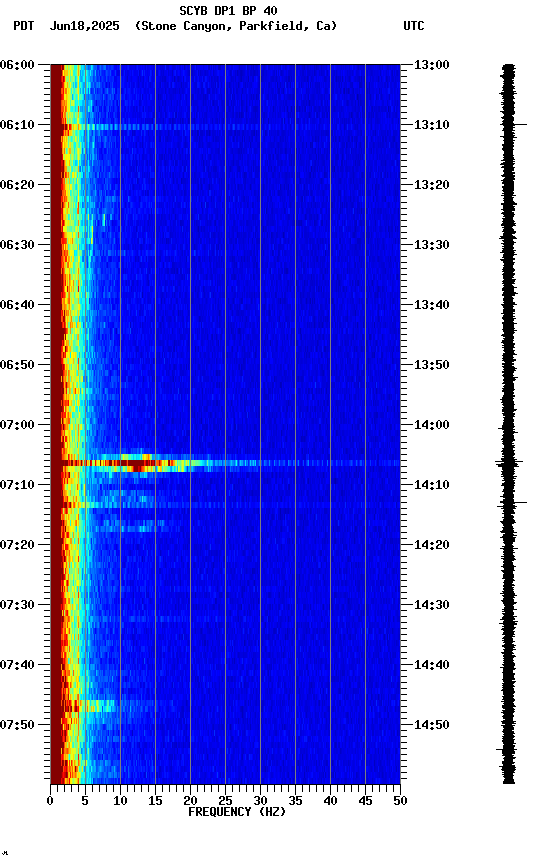The width and height of the screenshot is (552, 864).
Task: Click the 0 Hz frequency axis label
Action: coord(50,801)
